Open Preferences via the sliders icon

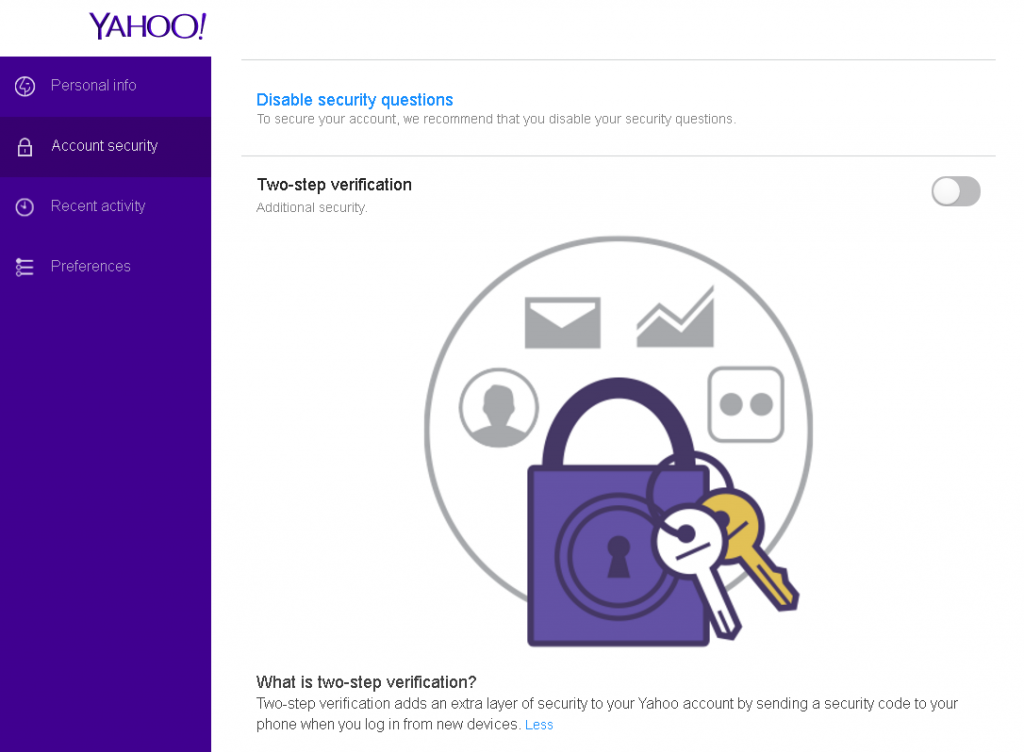[x=25, y=266]
